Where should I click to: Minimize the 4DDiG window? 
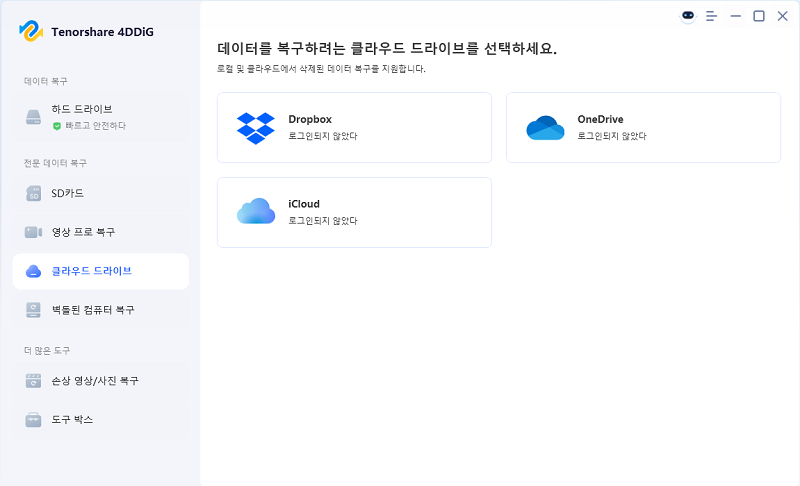point(735,16)
